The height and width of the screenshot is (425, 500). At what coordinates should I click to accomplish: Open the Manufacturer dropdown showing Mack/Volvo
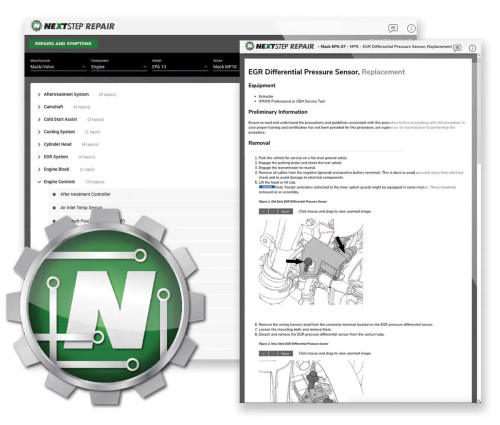coord(58,67)
